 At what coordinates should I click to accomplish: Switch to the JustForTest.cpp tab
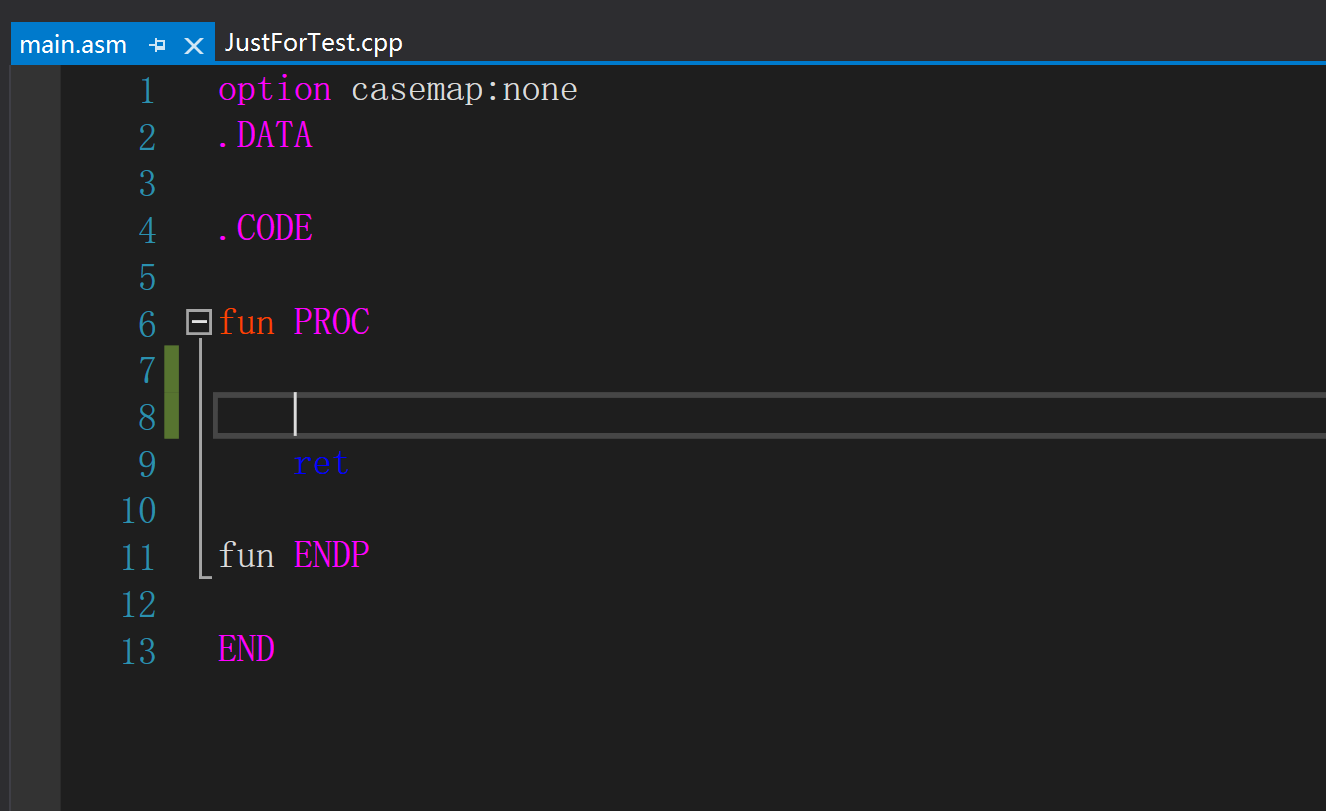point(313,43)
